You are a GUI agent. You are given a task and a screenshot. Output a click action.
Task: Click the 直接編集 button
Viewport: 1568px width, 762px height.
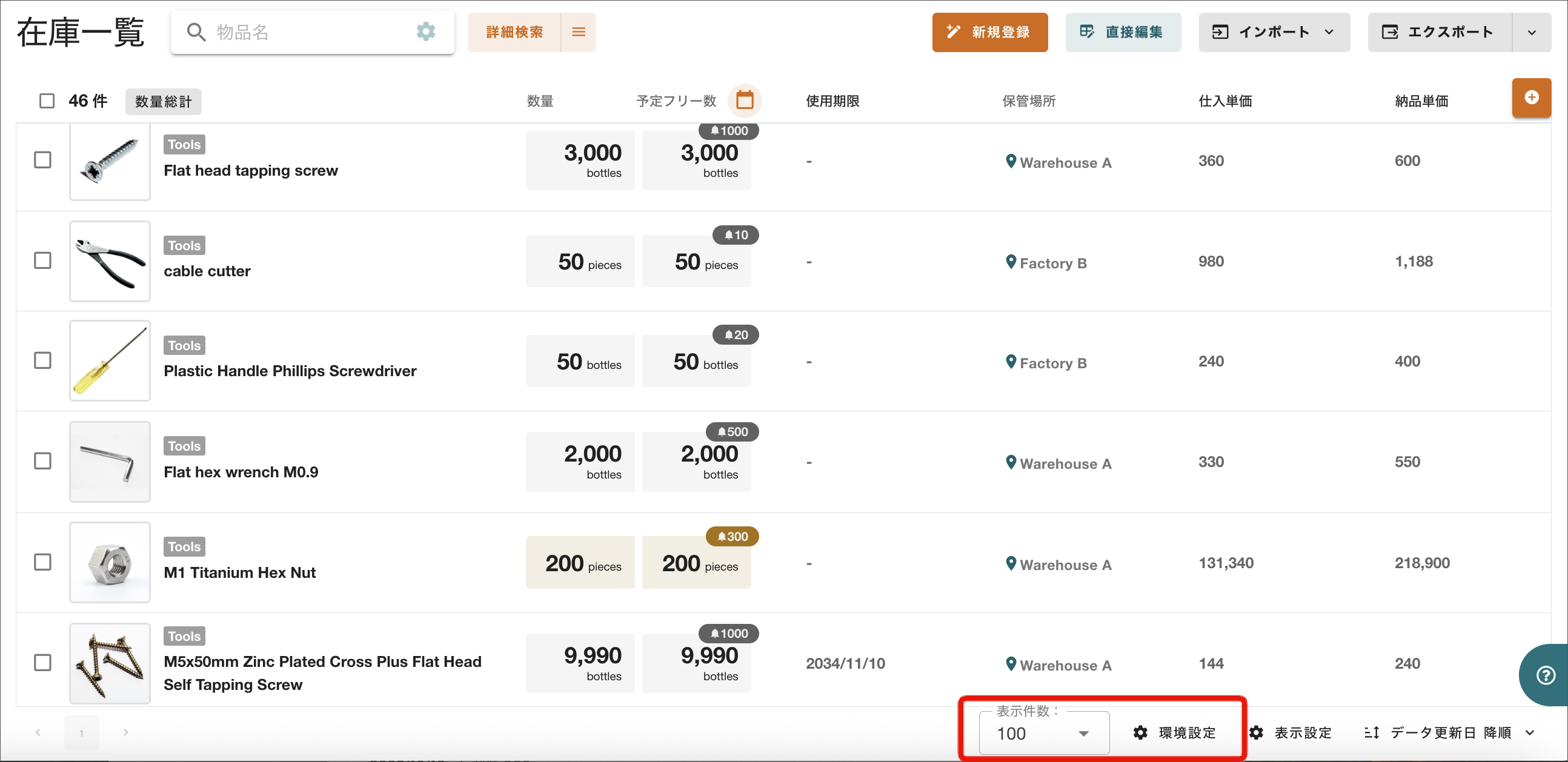[1123, 31]
